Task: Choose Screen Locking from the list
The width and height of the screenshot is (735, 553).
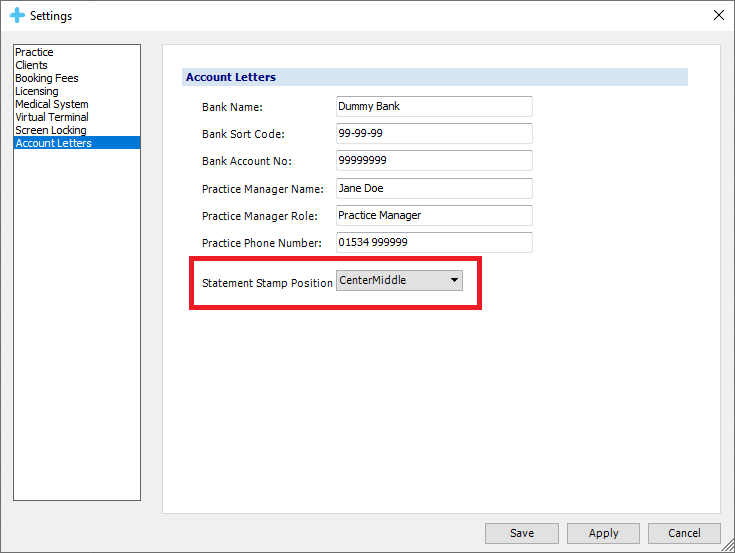Action: [50, 130]
